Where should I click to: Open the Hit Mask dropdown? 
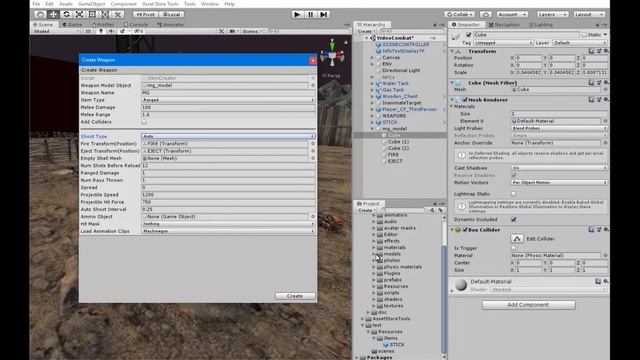point(228,224)
